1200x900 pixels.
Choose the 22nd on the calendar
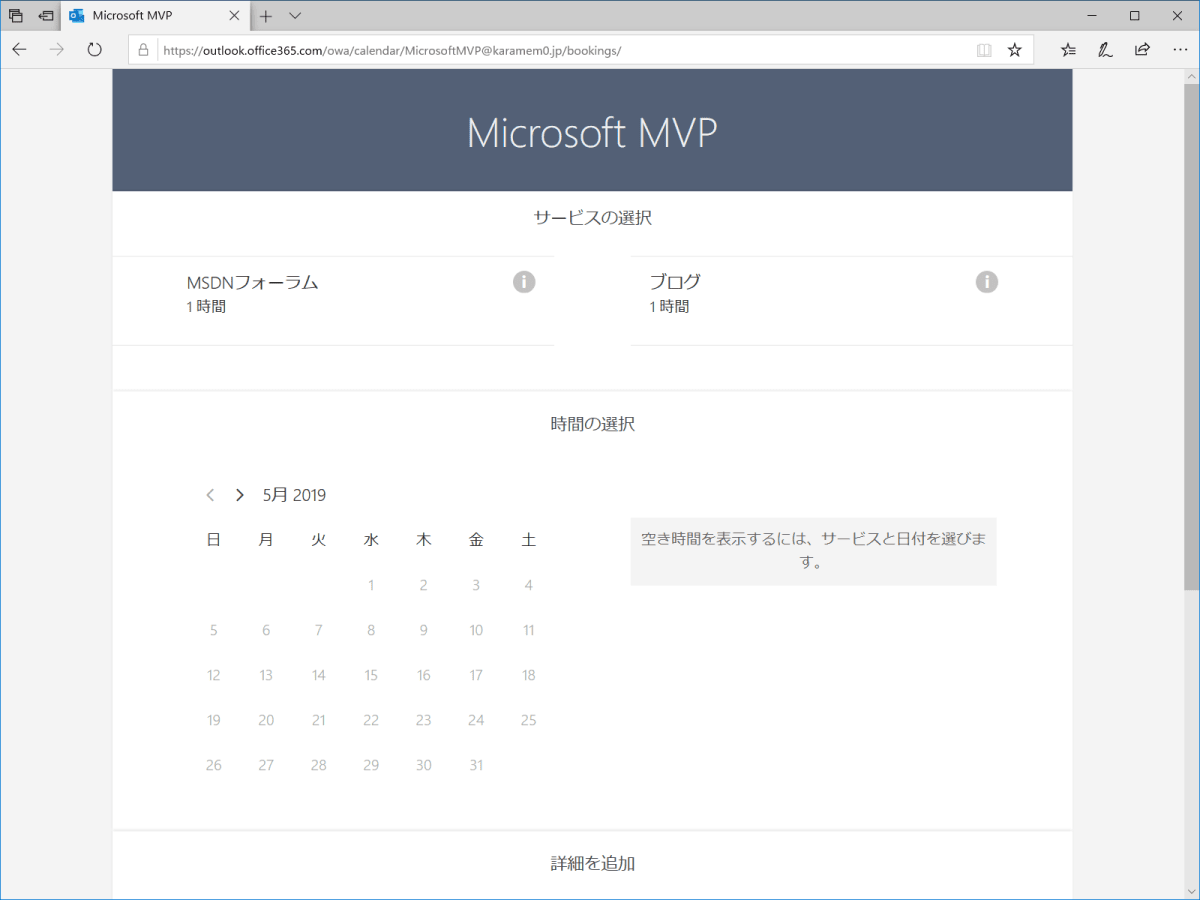click(x=371, y=720)
